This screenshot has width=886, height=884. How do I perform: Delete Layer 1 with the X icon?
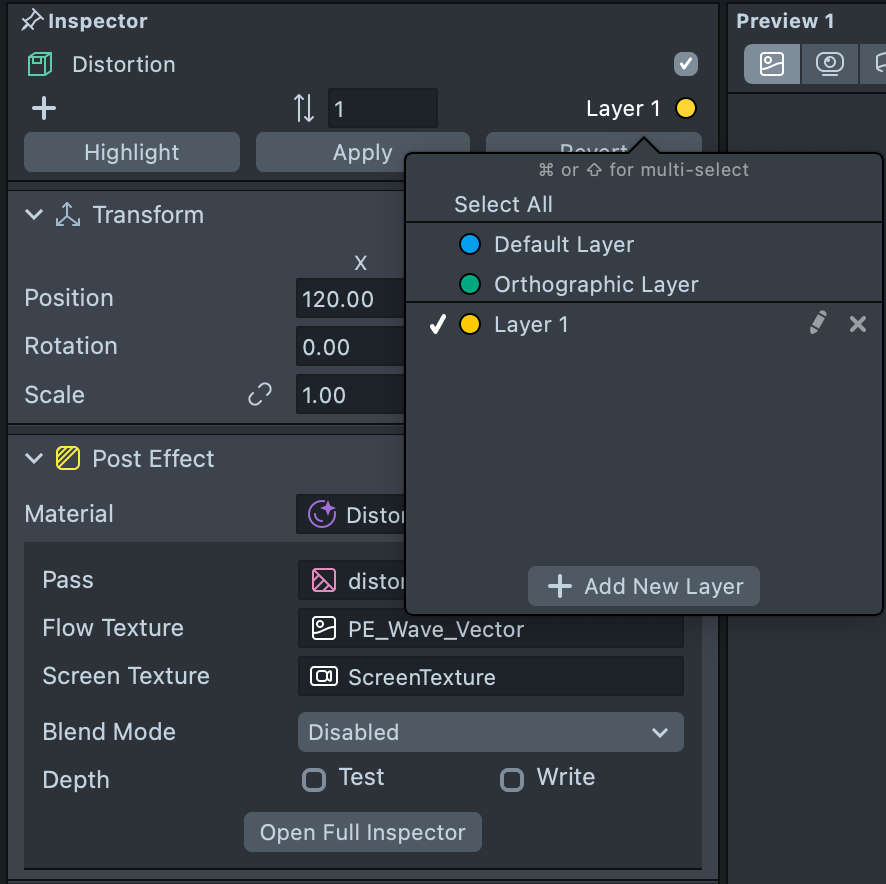click(857, 324)
